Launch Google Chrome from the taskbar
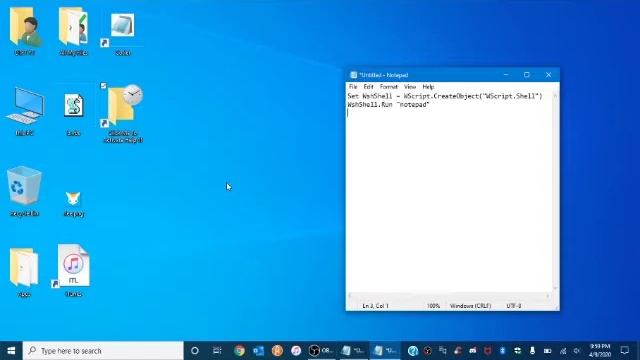640x360 pixels. 239,351
